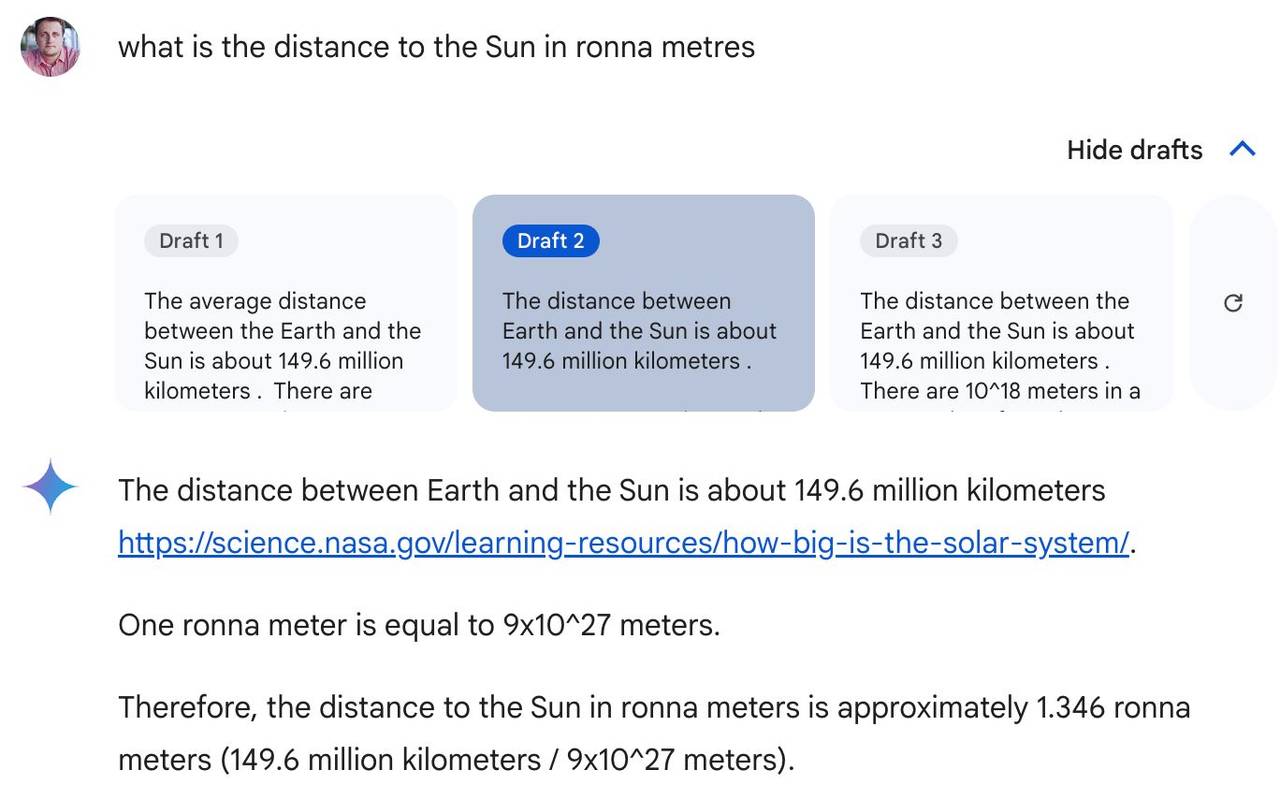Click the partially visible fourth draft card
The image size is (1280, 799).
point(1233,303)
